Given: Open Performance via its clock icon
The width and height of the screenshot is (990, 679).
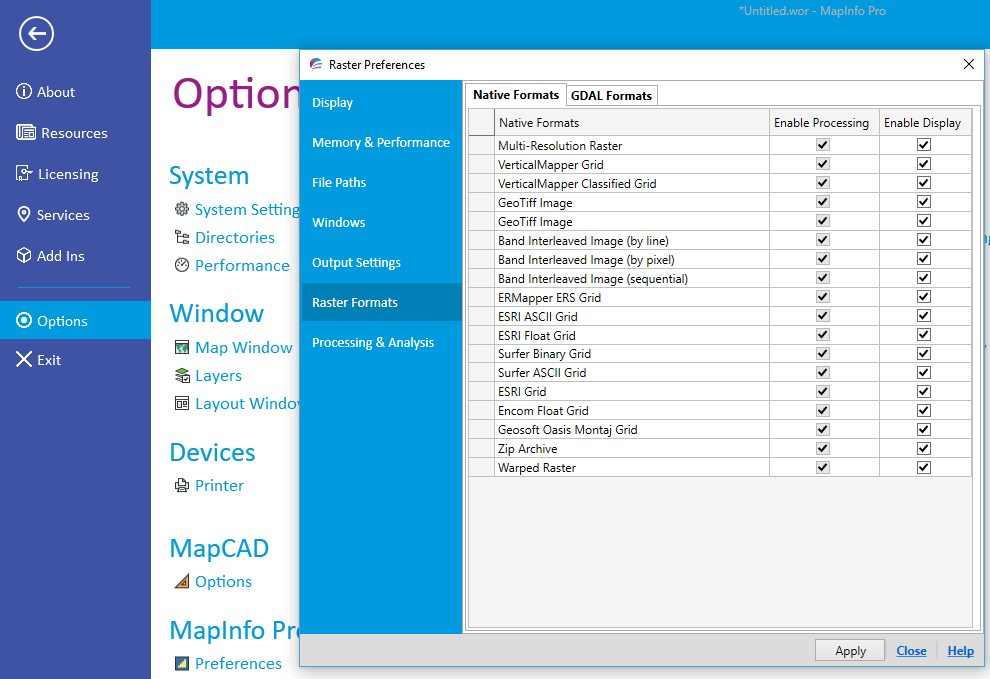Looking at the screenshot, I should point(182,265).
